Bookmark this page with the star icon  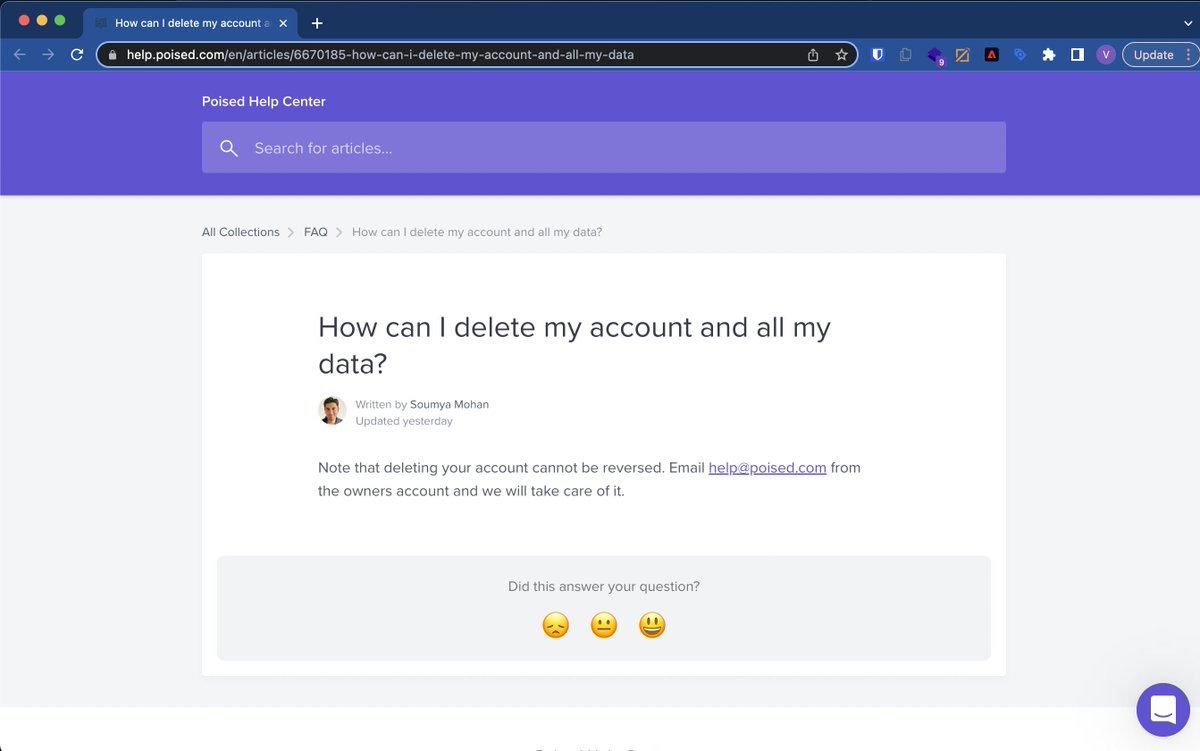[x=842, y=55]
